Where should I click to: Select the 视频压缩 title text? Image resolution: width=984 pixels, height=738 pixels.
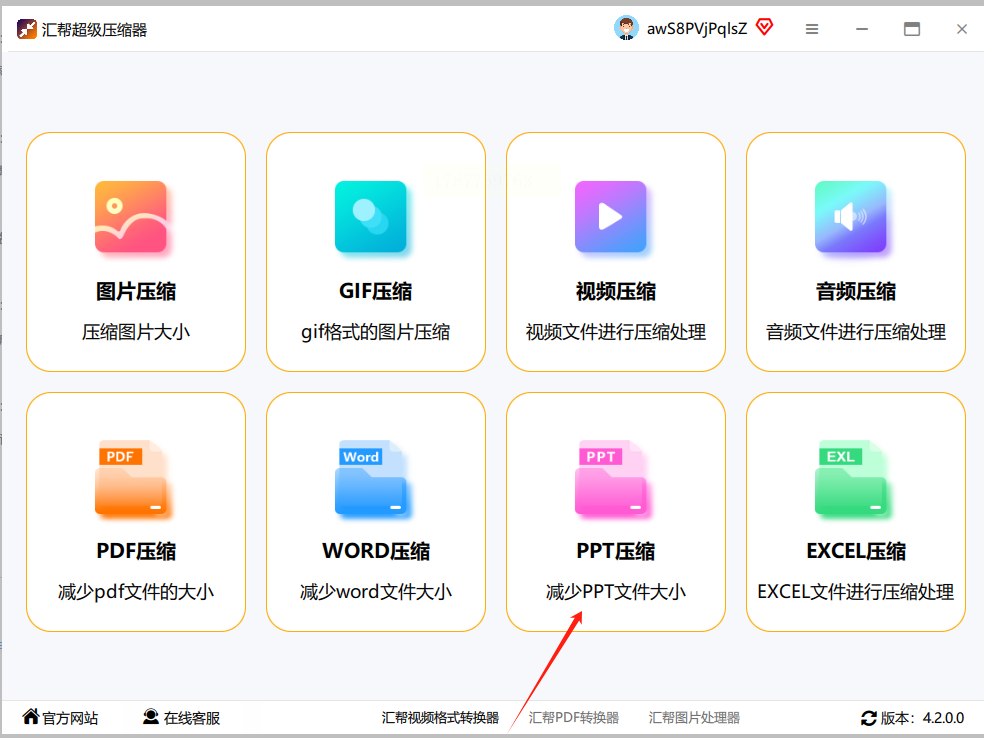(616, 291)
